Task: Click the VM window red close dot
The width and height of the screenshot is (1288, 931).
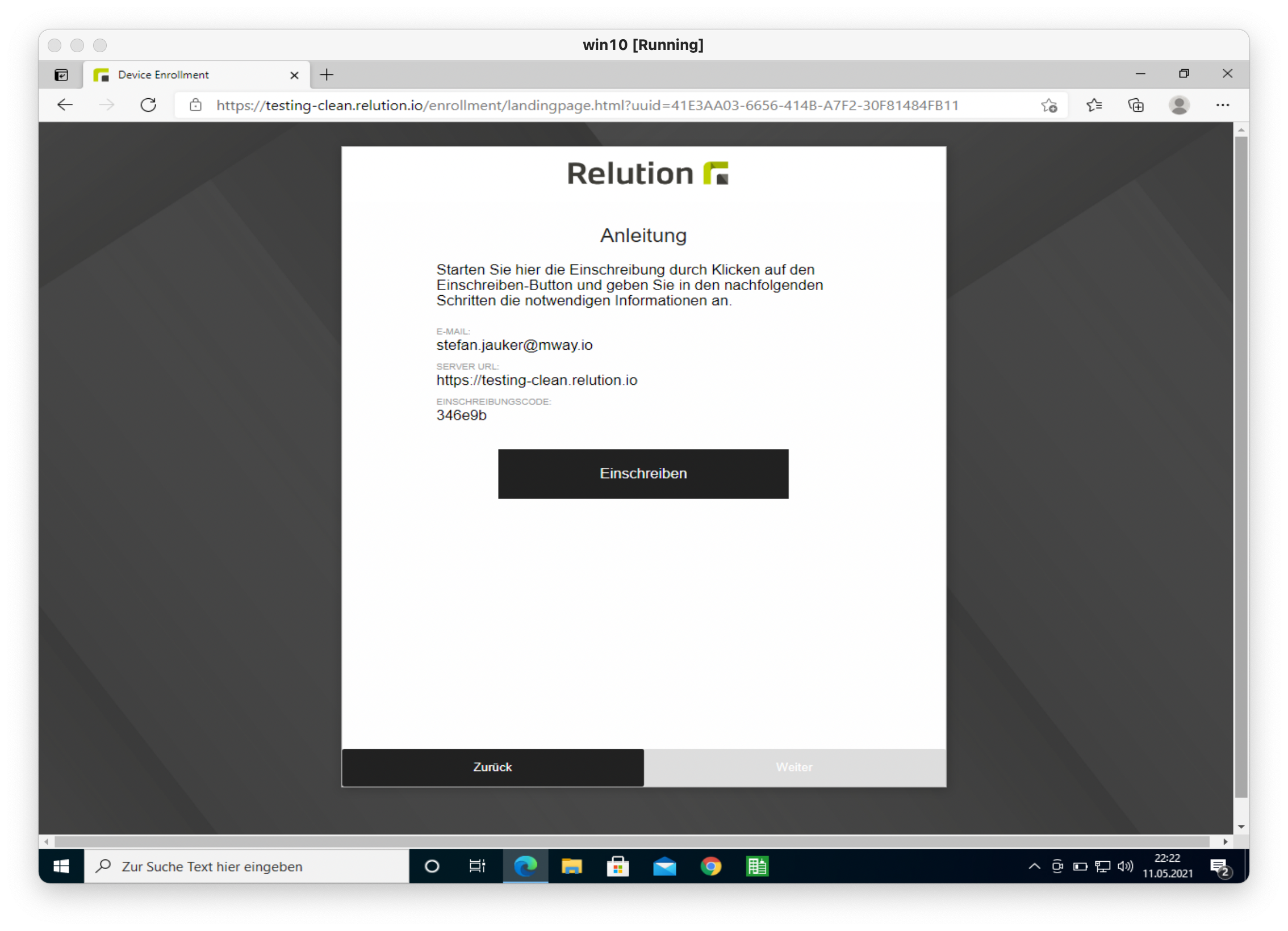Action: point(55,45)
